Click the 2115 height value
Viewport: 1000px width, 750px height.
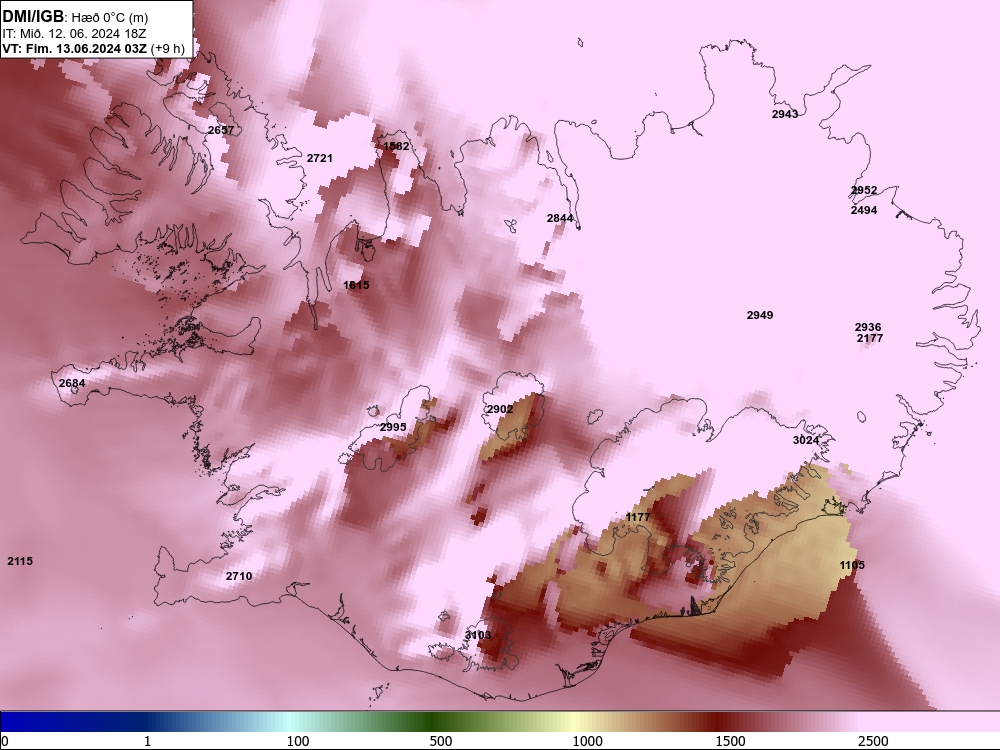click(x=20, y=561)
